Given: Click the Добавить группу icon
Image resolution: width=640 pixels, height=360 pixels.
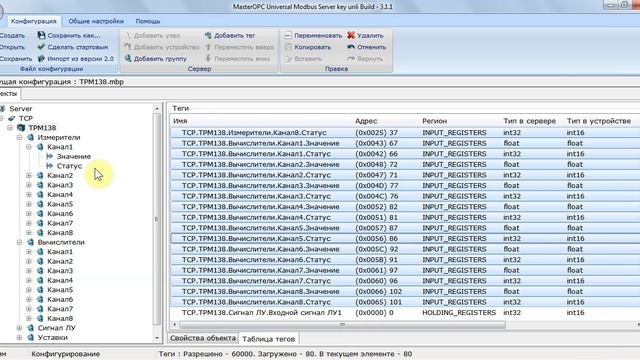Looking at the screenshot, I should pyautogui.click(x=128, y=58).
